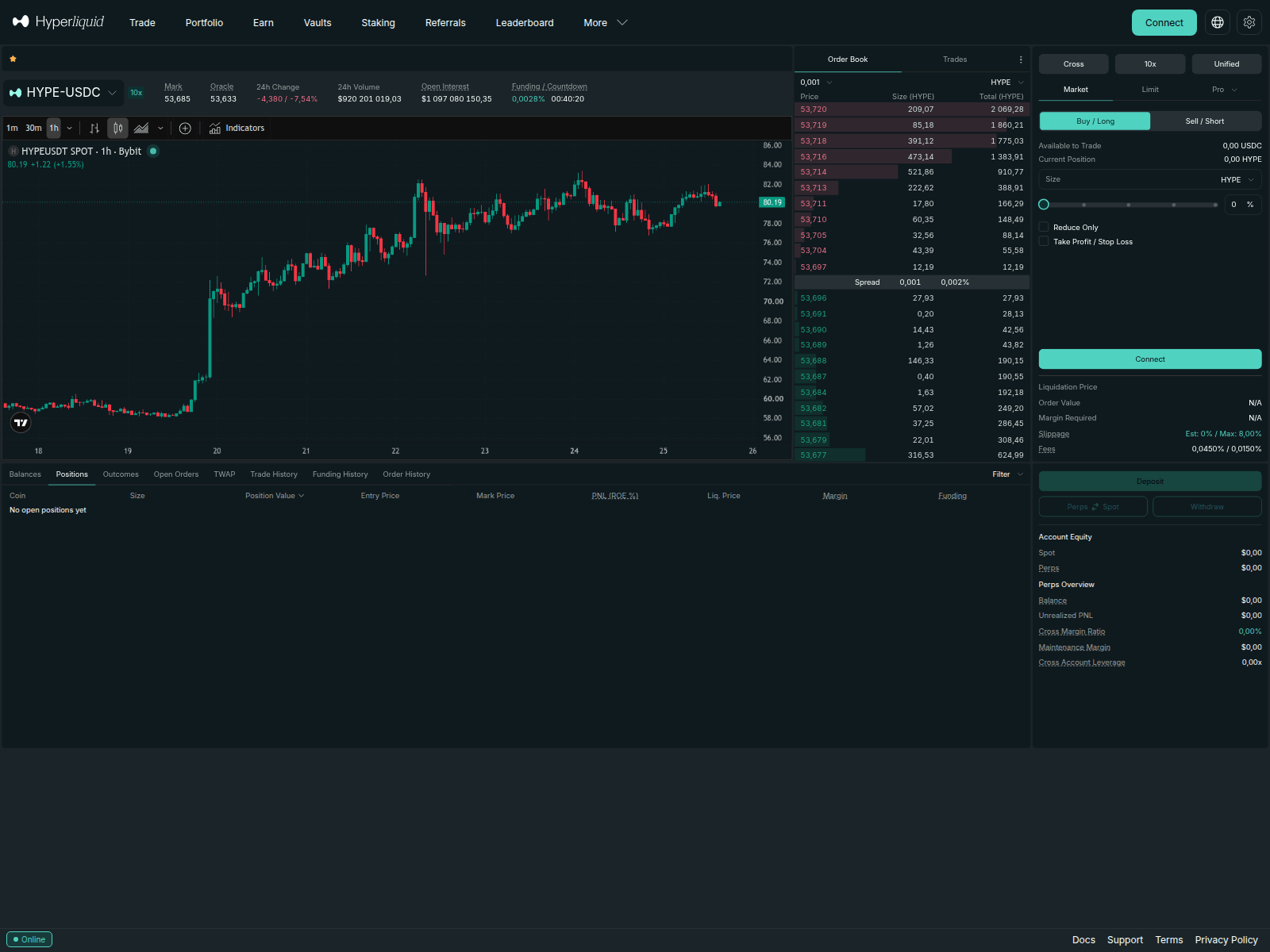Expand the More navigation menu
This screenshot has width=1270, height=952.
click(606, 23)
